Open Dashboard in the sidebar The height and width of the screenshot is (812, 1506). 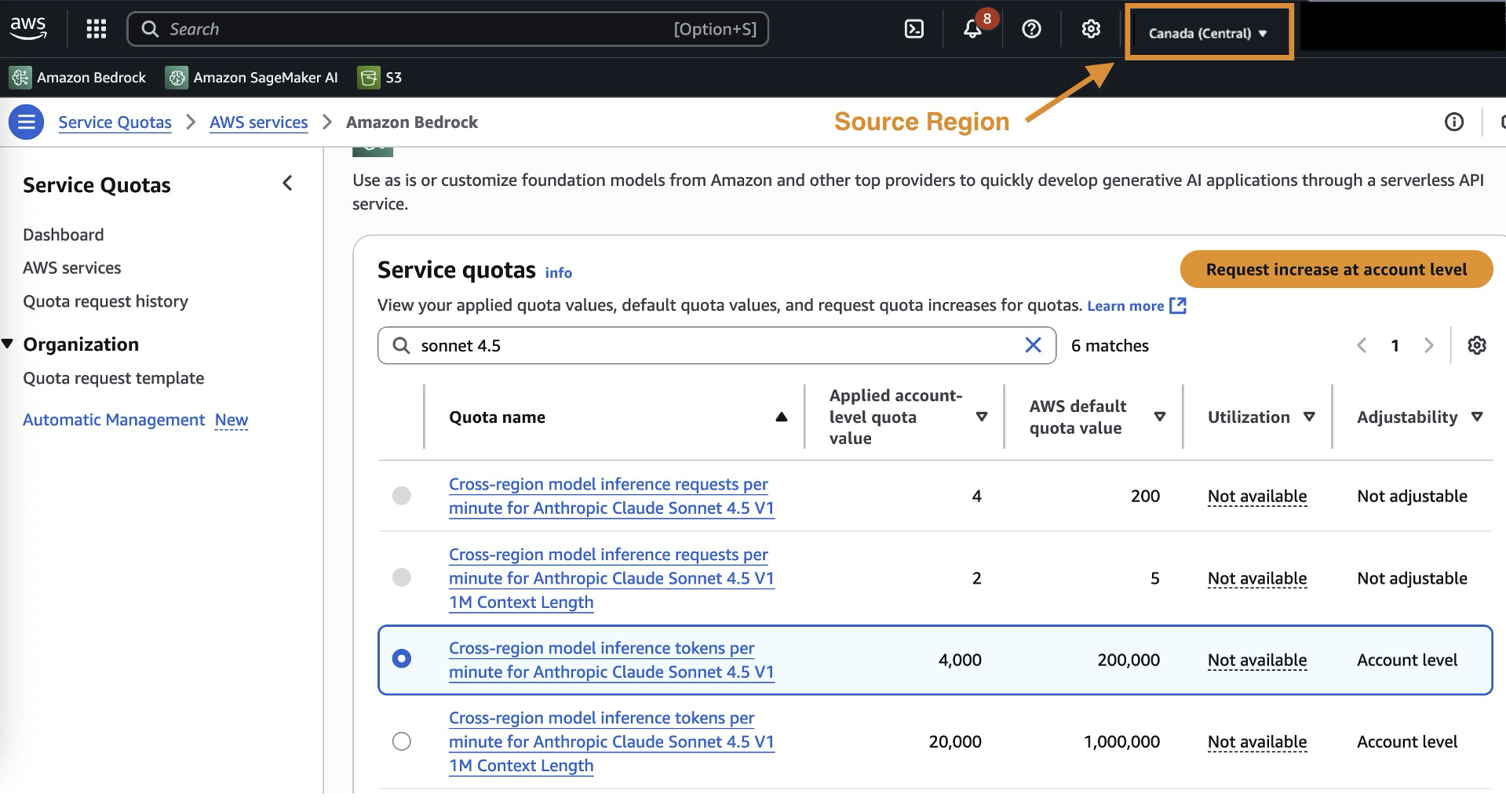(64, 235)
